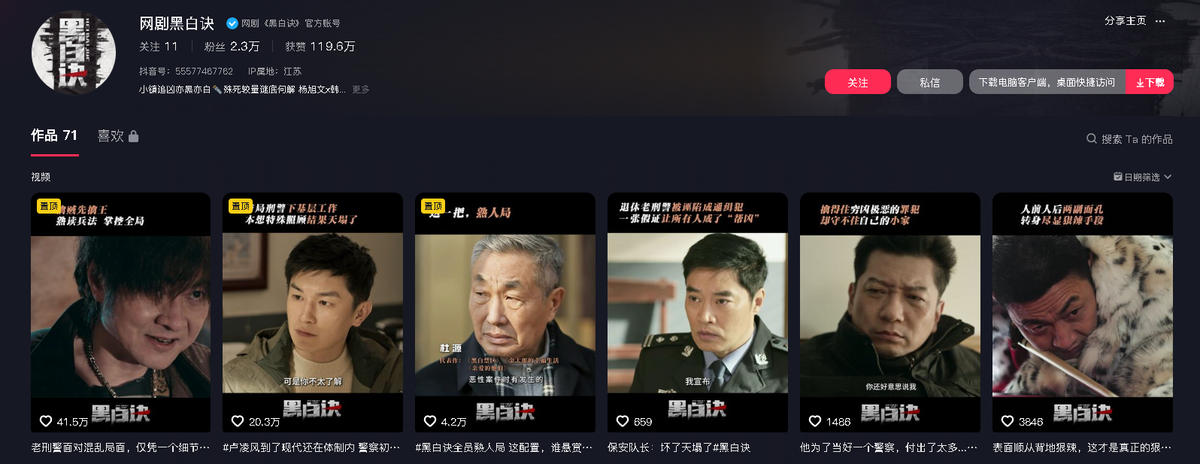
Task: Switch to the 作品 71 tab
Action: (54, 136)
